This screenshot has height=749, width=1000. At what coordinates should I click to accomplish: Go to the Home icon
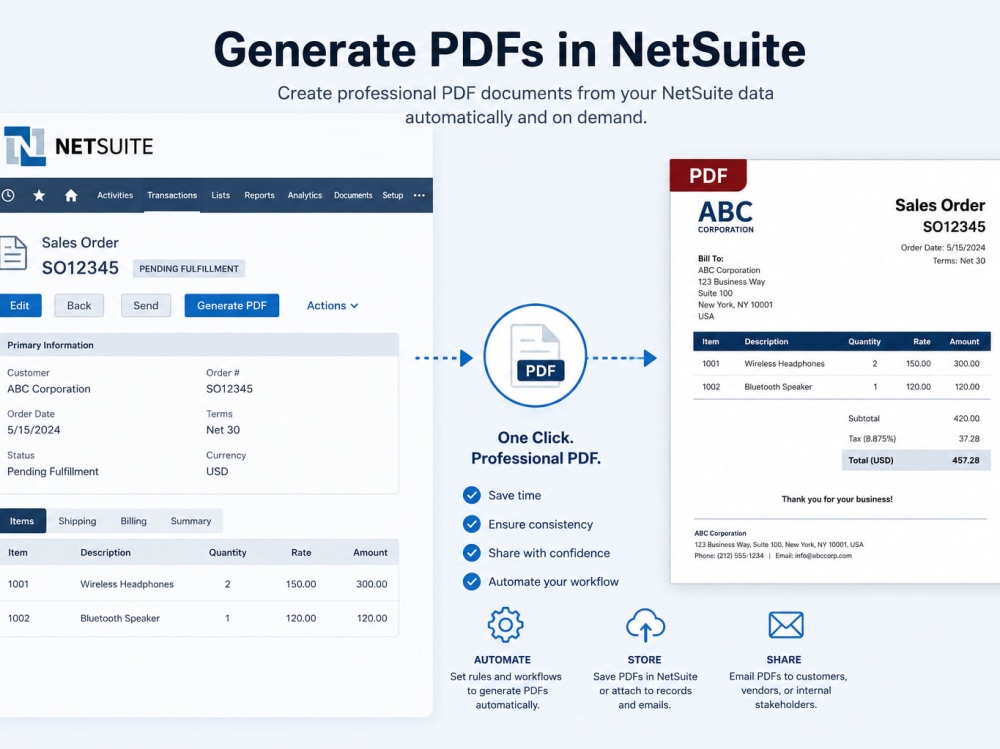pyautogui.click(x=71, y=195)
